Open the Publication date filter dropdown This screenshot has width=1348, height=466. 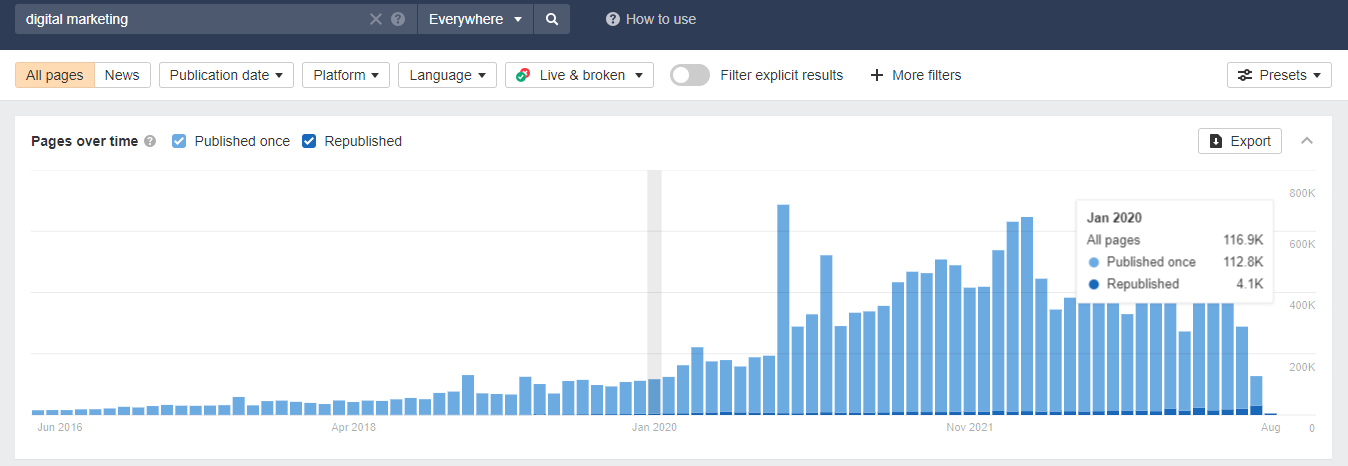click(x=226, y=75)
